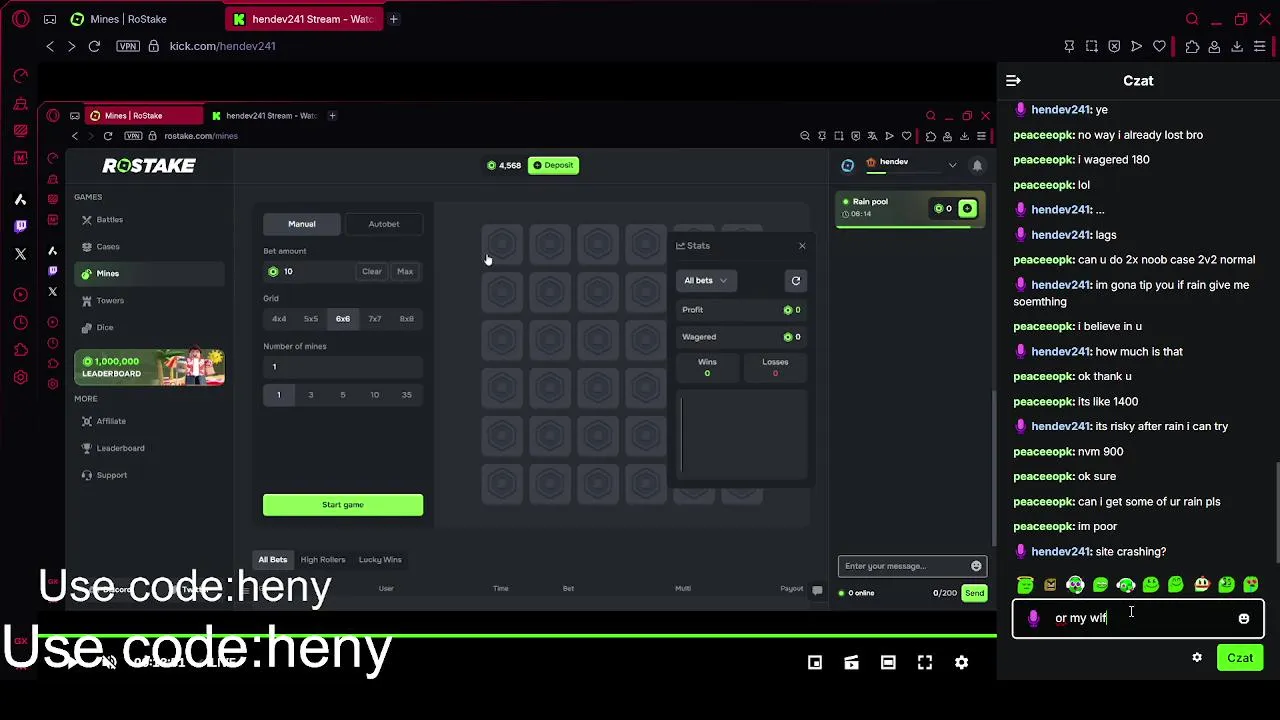This screenshot has width=1280, height=720.
Task: Select 6x6 grid size
Action: 343,319
